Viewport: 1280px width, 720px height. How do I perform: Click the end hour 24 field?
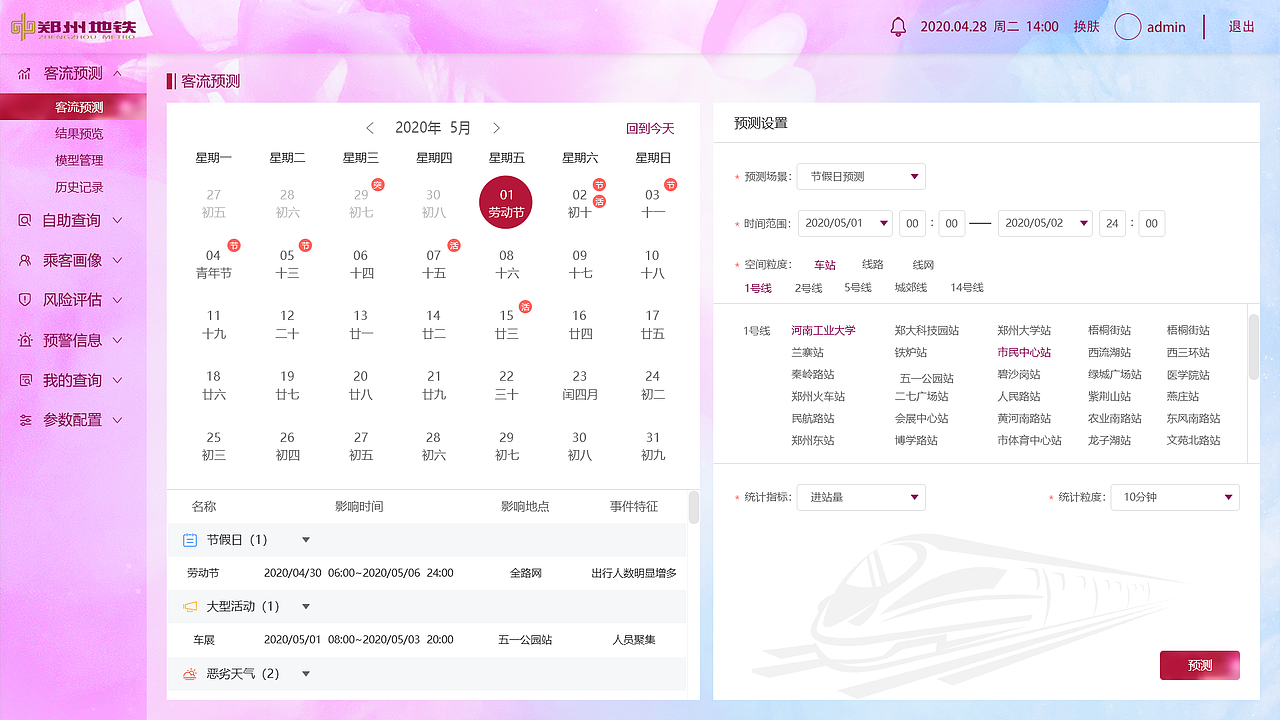click(1112, 224)
